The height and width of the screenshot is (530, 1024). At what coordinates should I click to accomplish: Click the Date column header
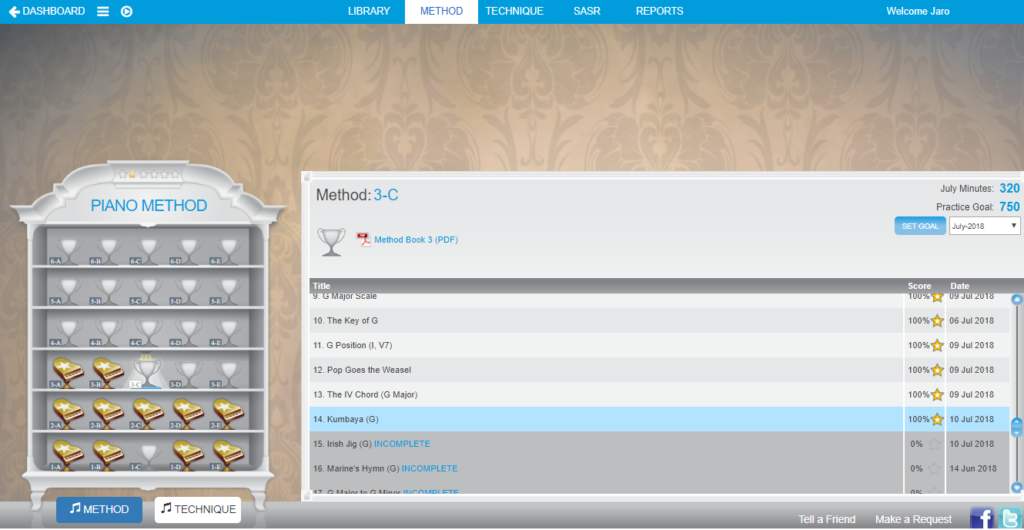click(960, 286)
